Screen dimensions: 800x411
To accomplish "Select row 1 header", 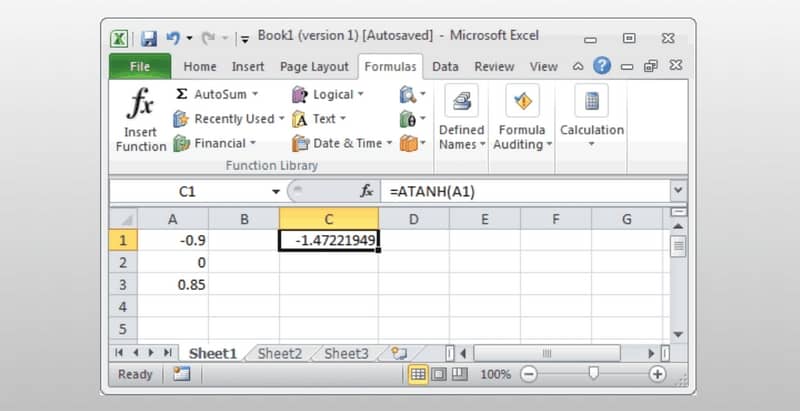I will (x=123, y=240).
